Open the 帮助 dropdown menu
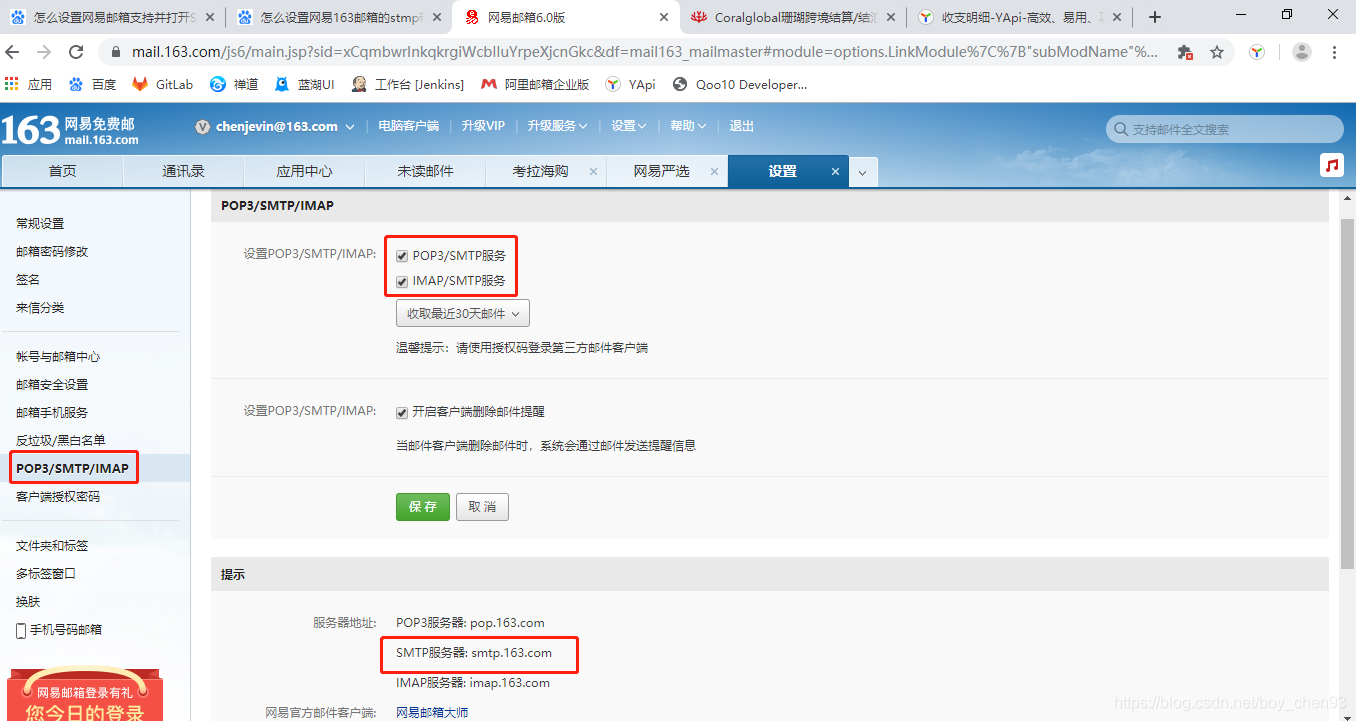The image size is (1356, 721). (687, 127)
